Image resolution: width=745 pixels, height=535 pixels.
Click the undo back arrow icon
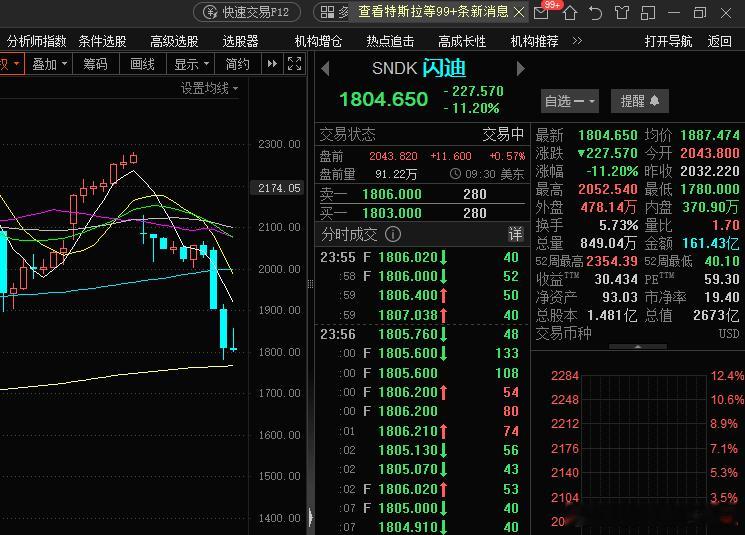click(595, 13)
